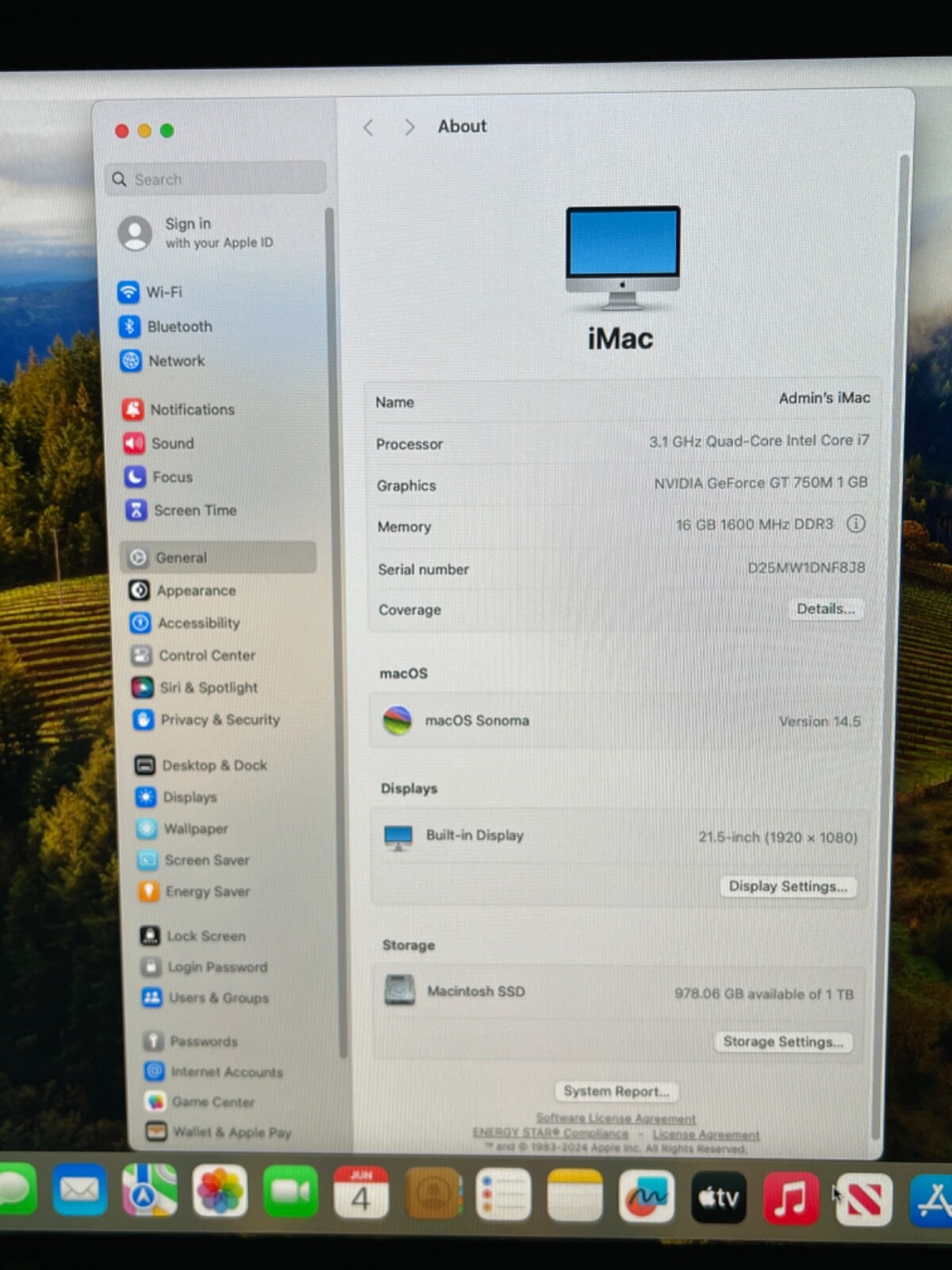952x1270 pixels.
Task: Go back with the left chevron
Action: click(368, 127)
